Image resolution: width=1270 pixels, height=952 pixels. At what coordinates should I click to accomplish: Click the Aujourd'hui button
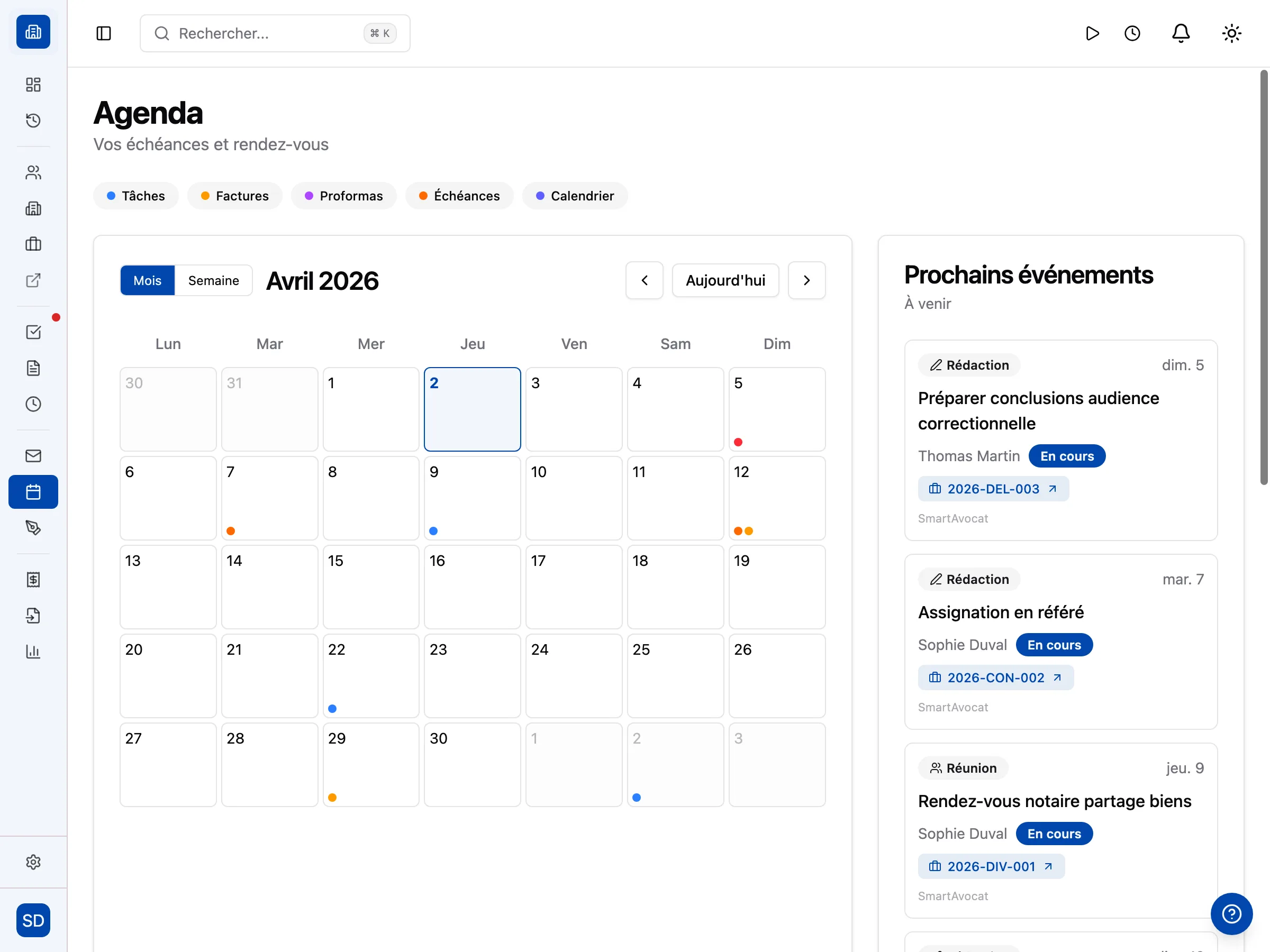pyautogui.click(x=725, y=280)
